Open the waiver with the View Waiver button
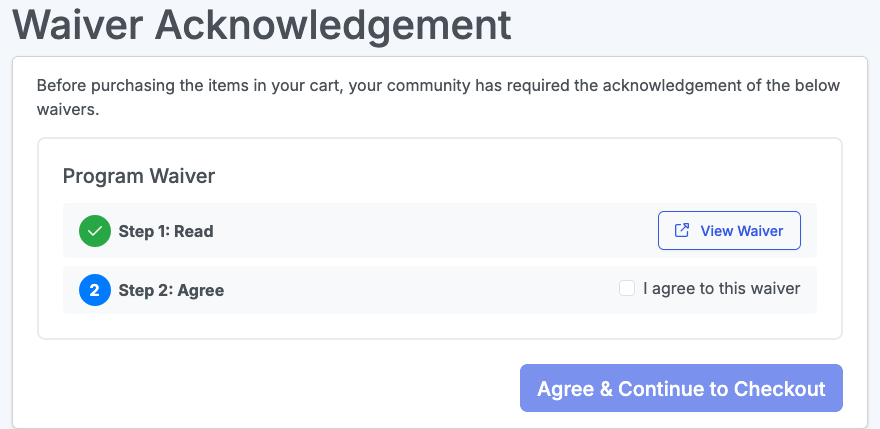The height and width of the screenshot is (429, 880). tap(728, 231)
